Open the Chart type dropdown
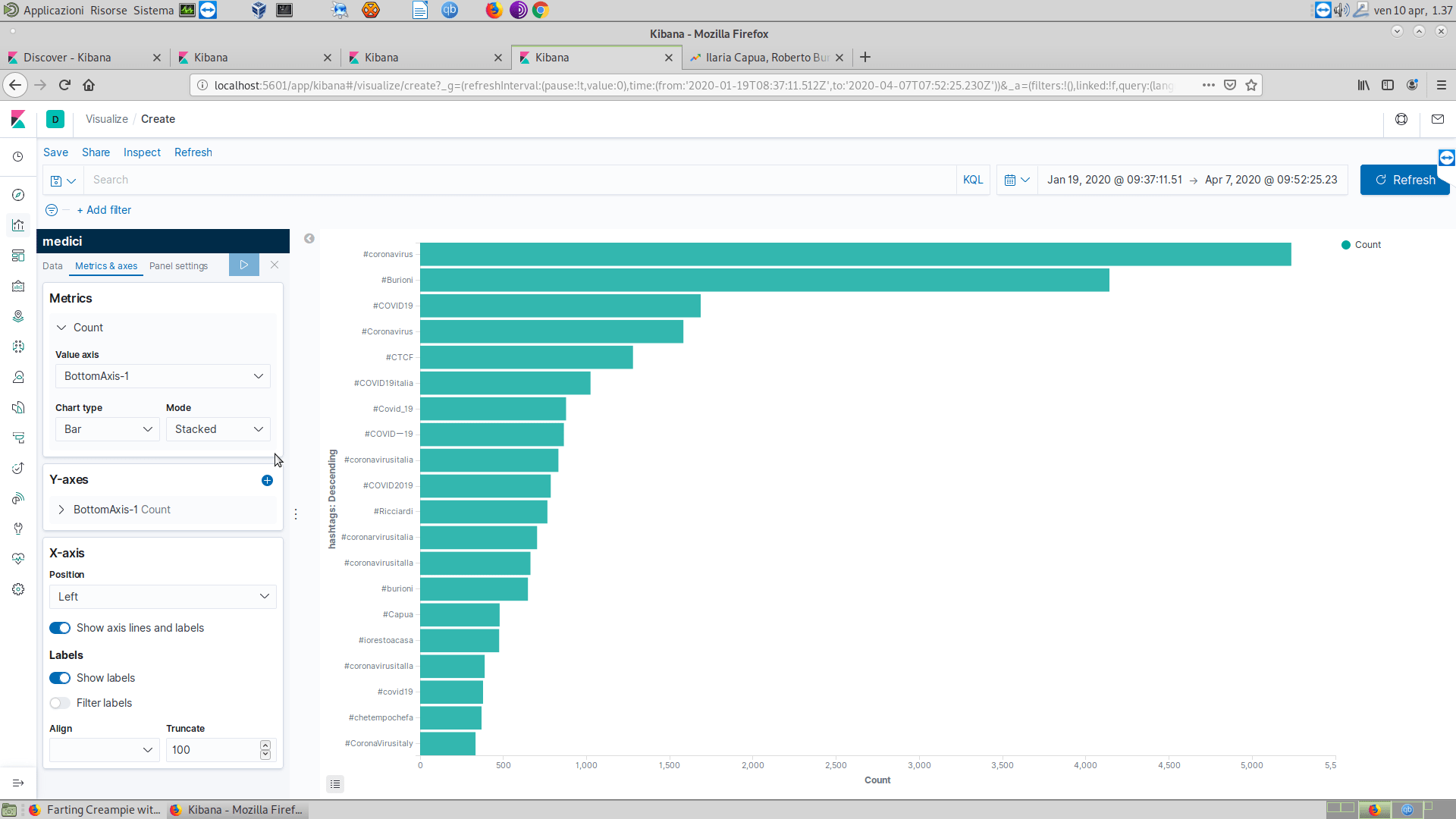1456x819 pixels. (x=107, y=429)
